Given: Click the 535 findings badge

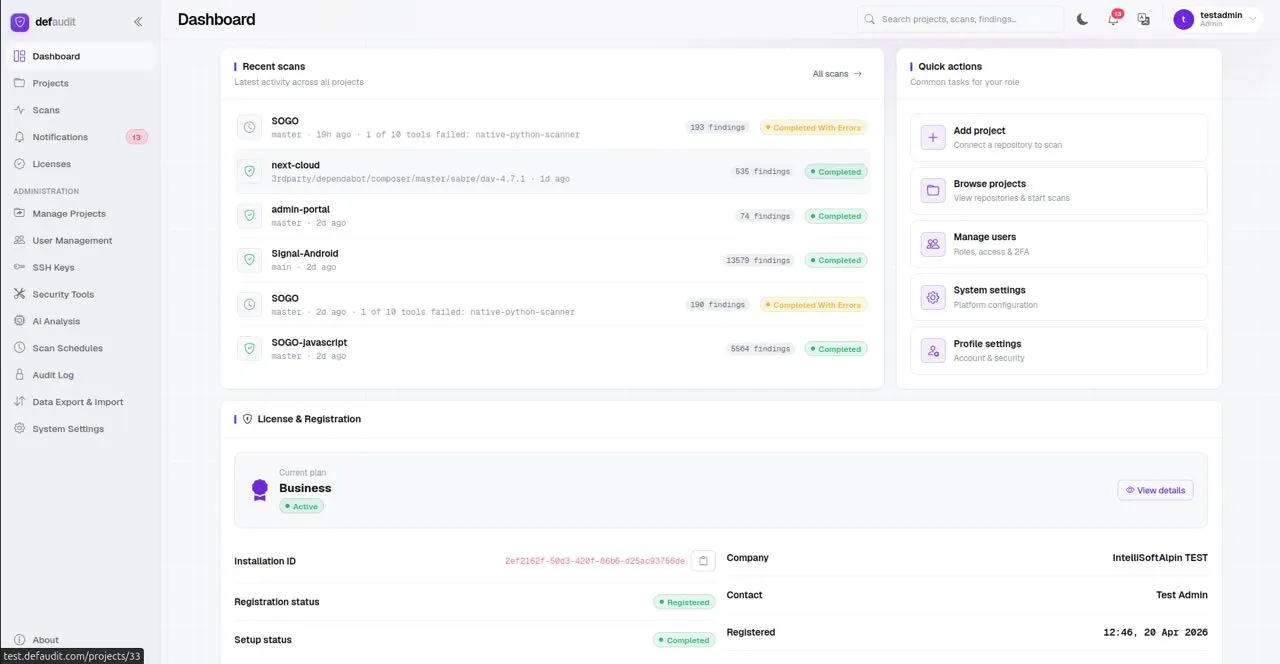Looking at the screenshot, I should [763, 171].
